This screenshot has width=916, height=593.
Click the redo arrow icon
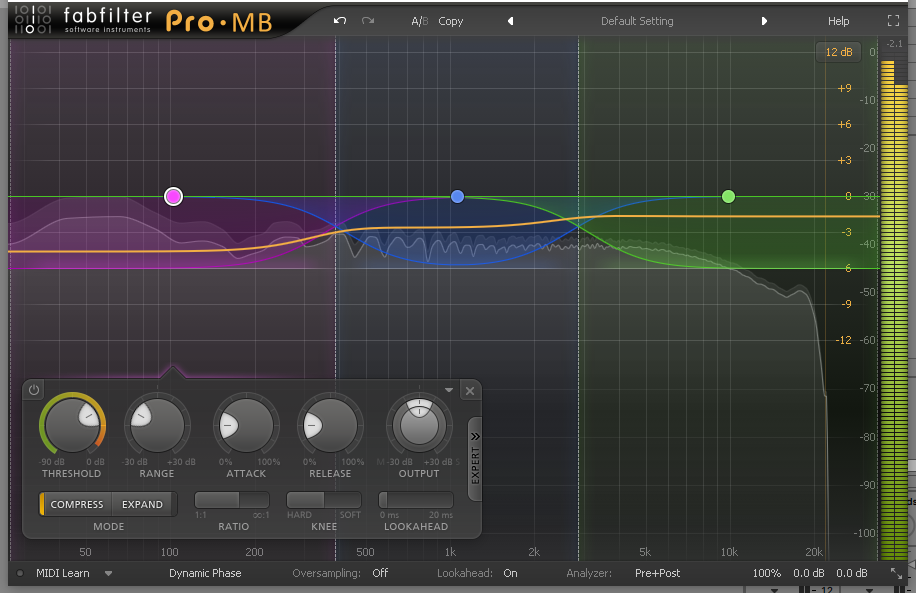tap(367, 21)
